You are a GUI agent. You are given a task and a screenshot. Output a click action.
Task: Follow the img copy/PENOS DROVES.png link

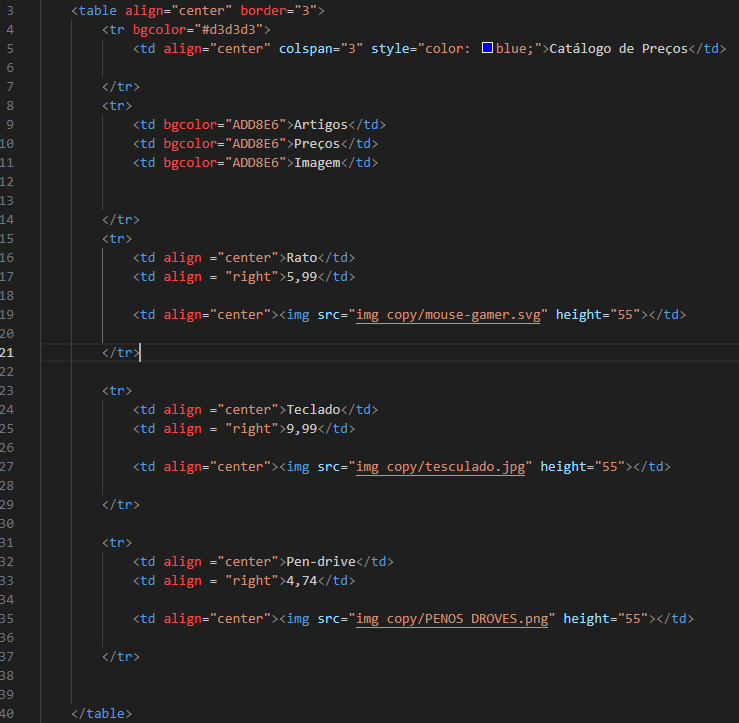(451, 619)
